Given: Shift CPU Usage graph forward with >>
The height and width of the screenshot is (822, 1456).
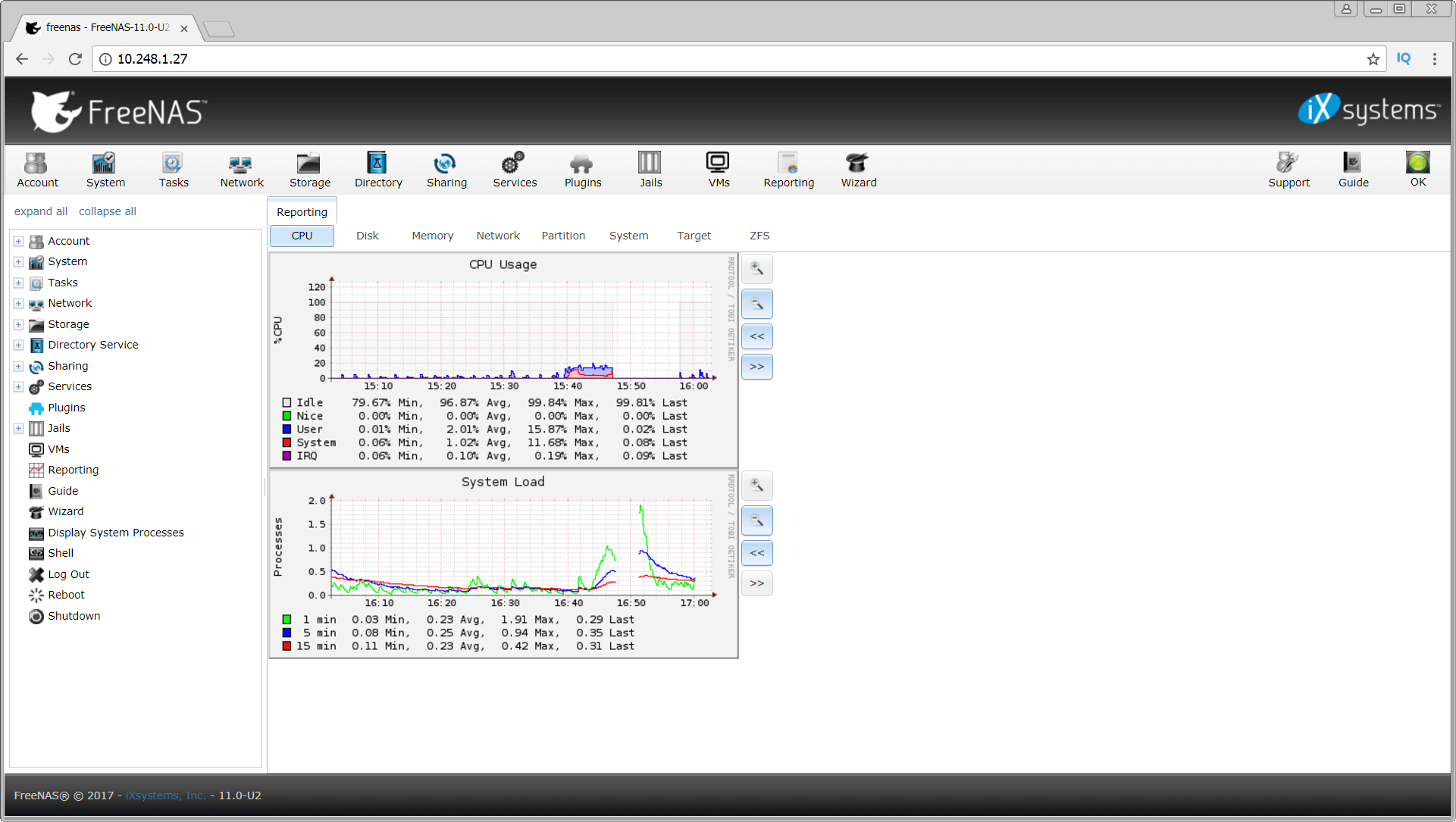Looking at the screenshot, I should click(x=756, y=367).
